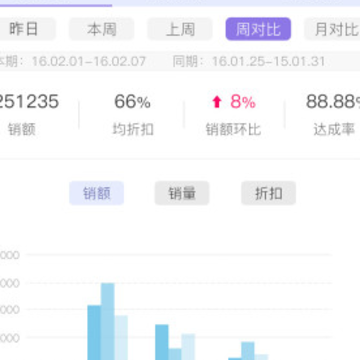Show the 销额 chart

point(97,193)
